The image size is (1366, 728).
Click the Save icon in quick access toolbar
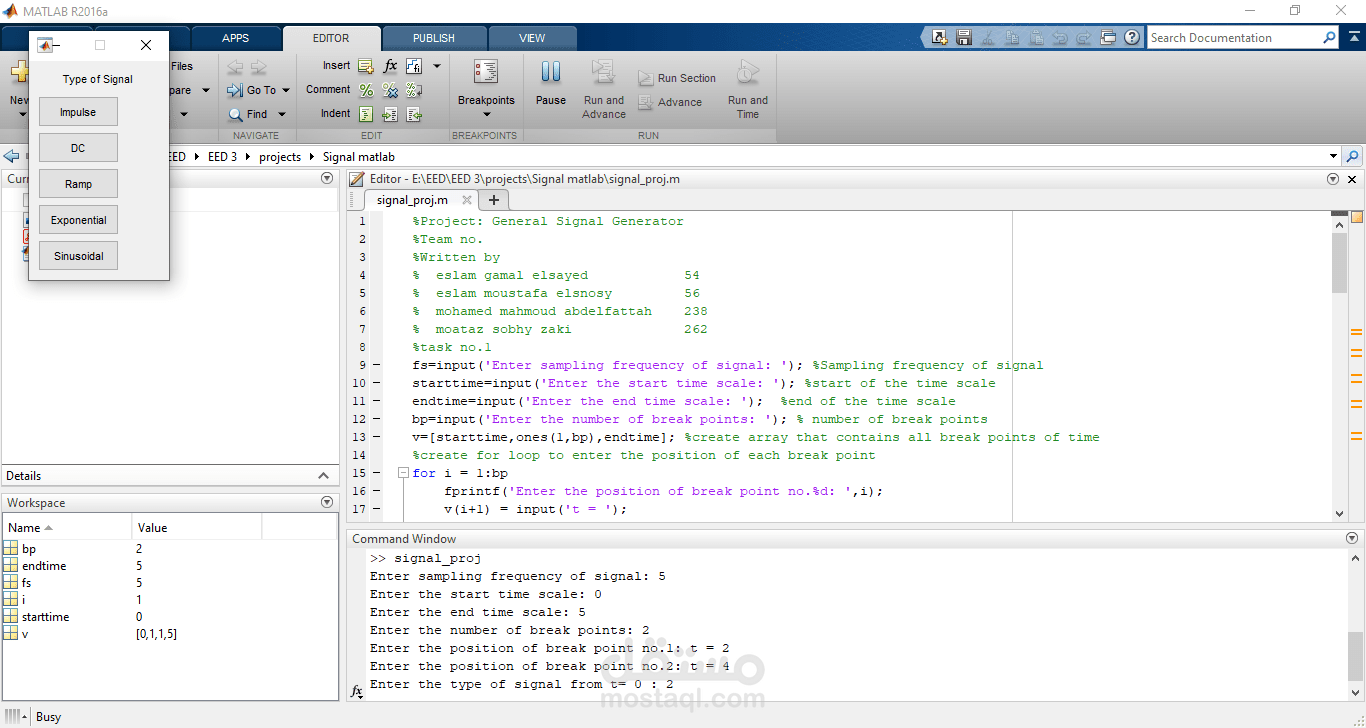[x=964, y=38]
